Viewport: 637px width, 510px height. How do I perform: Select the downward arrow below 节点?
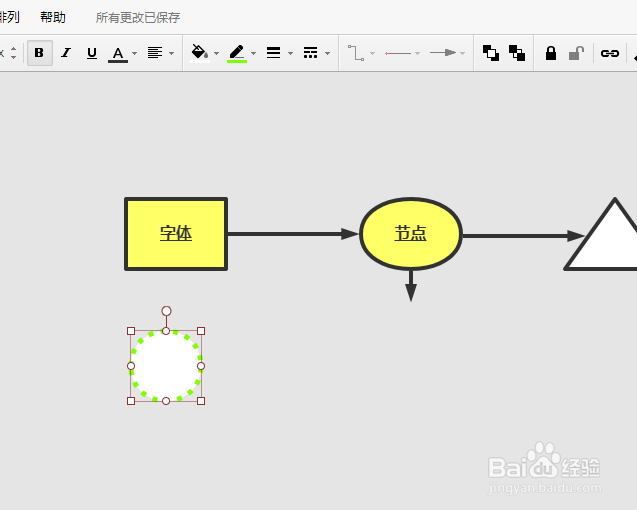tap(411, 286)
